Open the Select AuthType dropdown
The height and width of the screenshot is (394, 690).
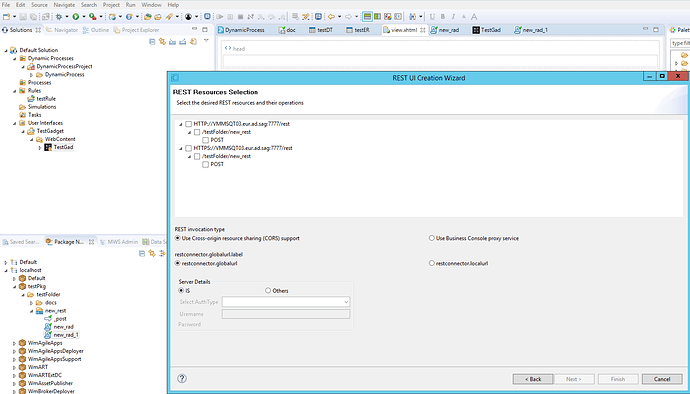tap(286, 302)
